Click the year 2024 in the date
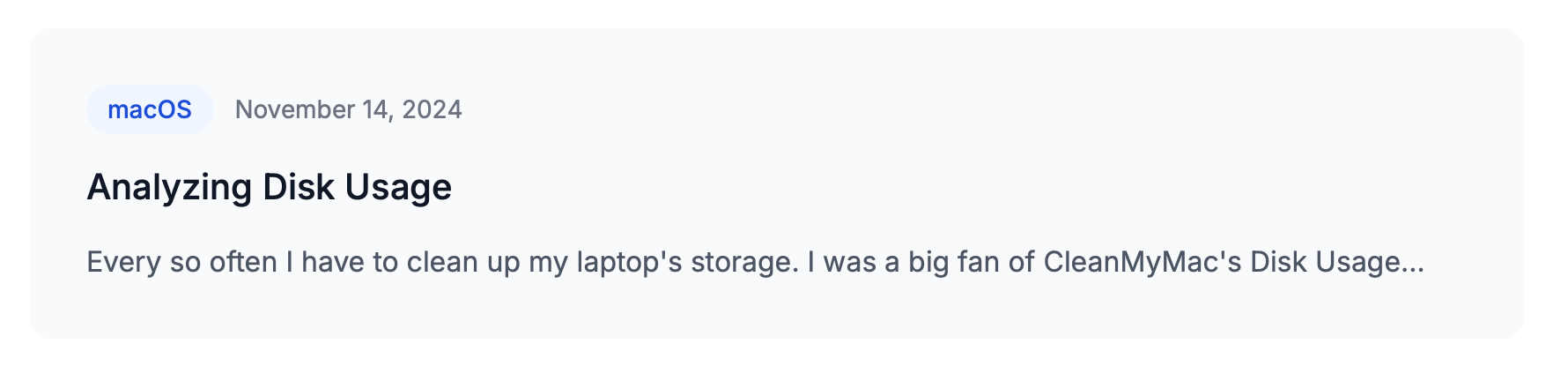Viewport: 1568px width, 374px height. tap(432, 109)
